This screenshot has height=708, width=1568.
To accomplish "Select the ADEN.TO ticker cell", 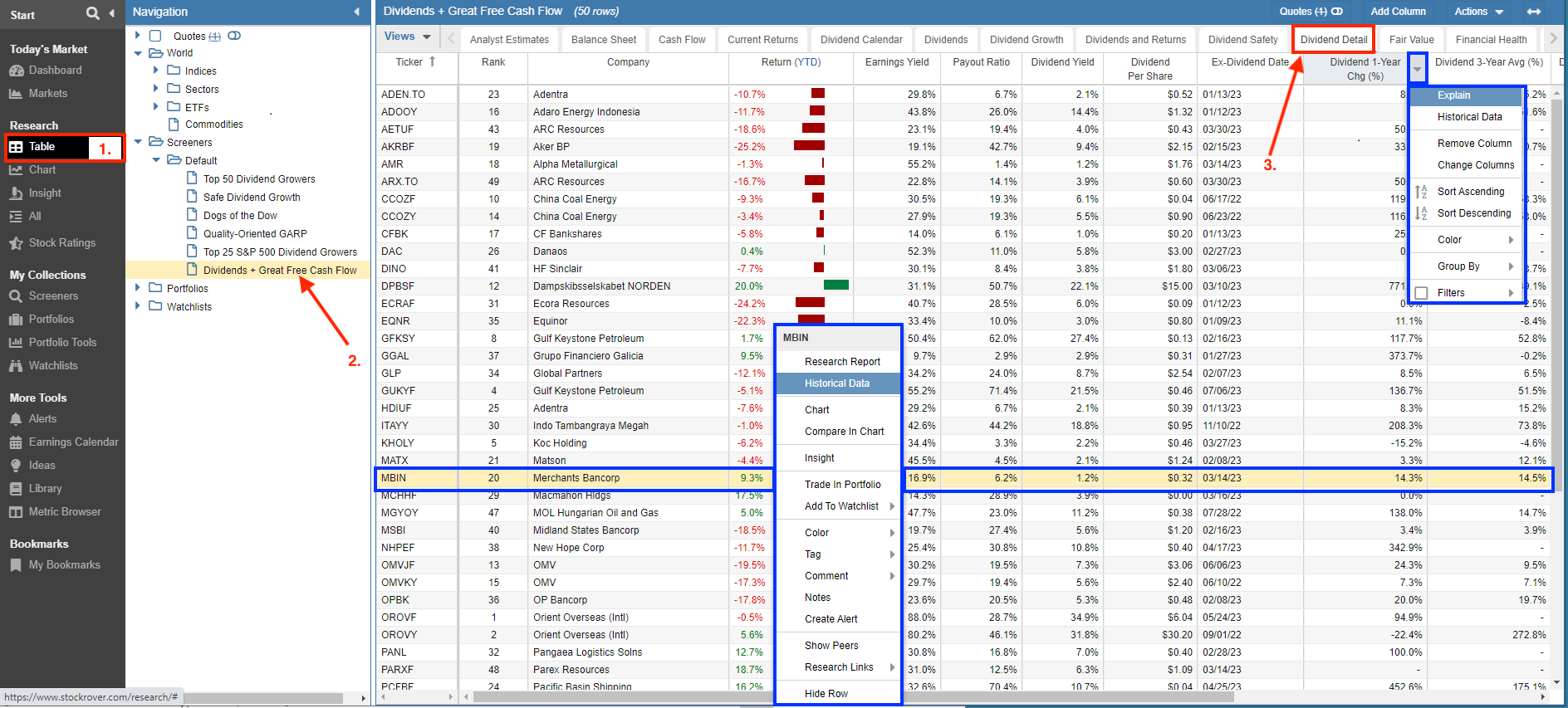I will click(417, 95).
